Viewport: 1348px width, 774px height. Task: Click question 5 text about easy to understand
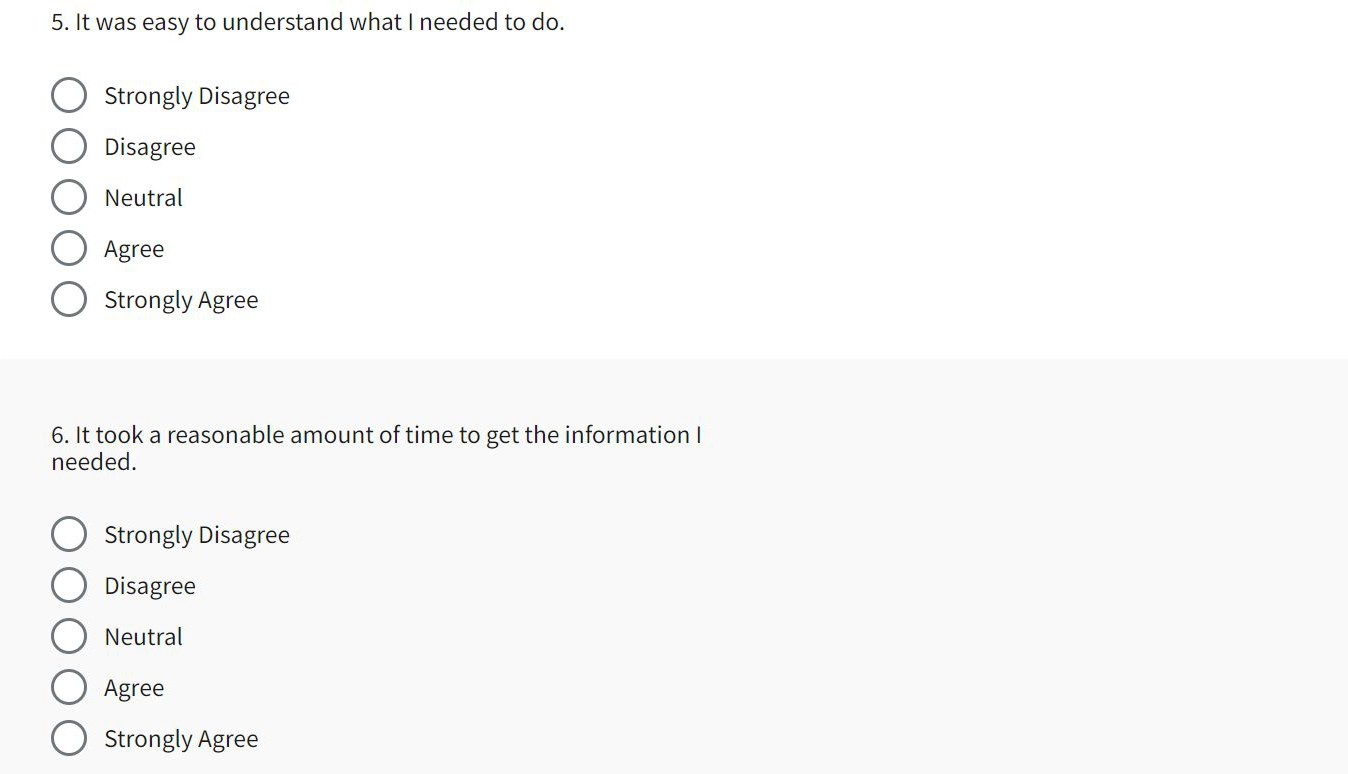point(308,22)
